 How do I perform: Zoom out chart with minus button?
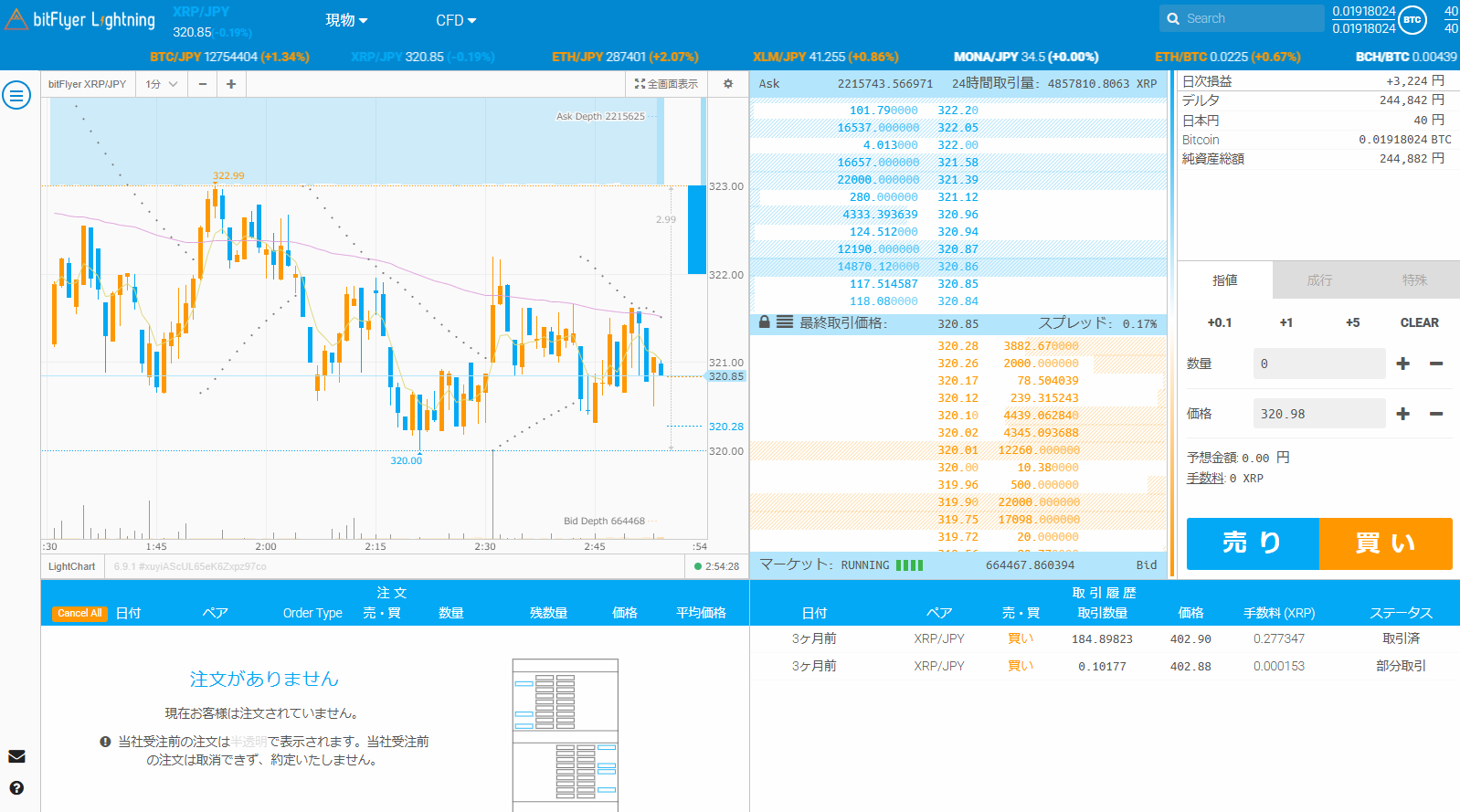pyautogui.click(x=203, y=84)
